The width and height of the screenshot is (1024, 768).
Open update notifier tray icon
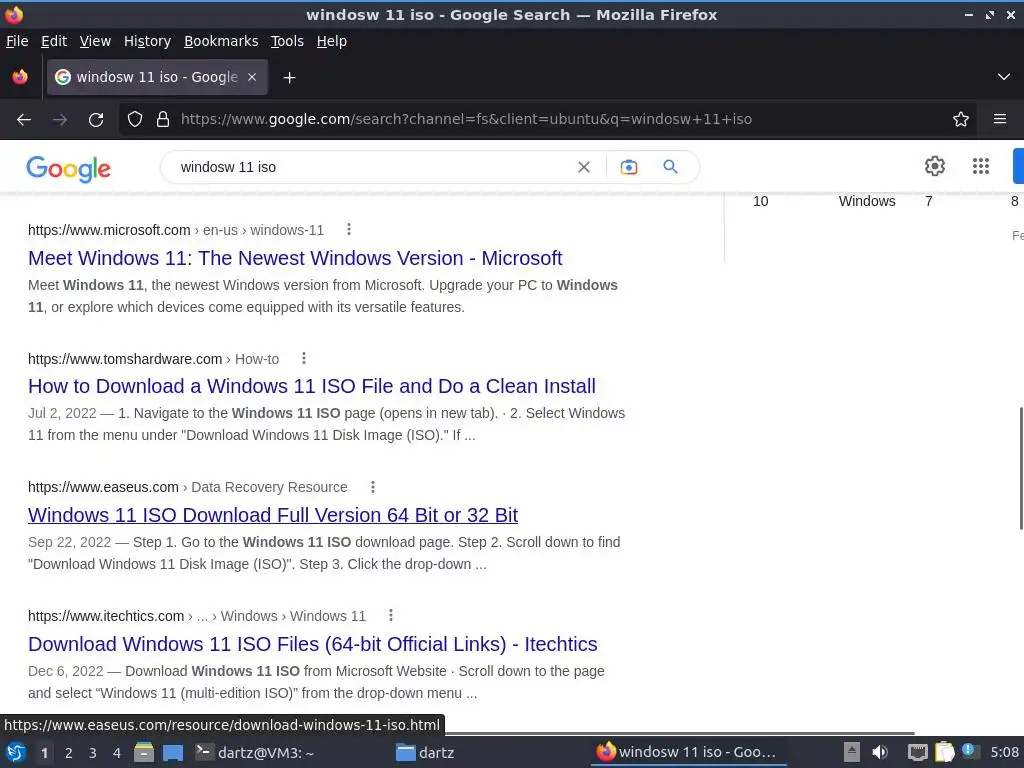(x=969, y=751)
